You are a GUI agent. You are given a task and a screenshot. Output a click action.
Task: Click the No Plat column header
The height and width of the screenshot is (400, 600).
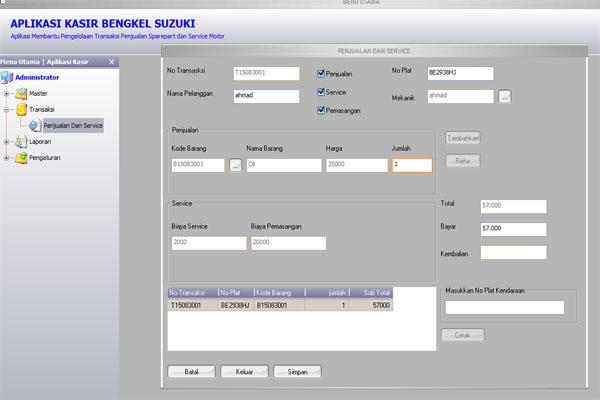pos(236,293)
